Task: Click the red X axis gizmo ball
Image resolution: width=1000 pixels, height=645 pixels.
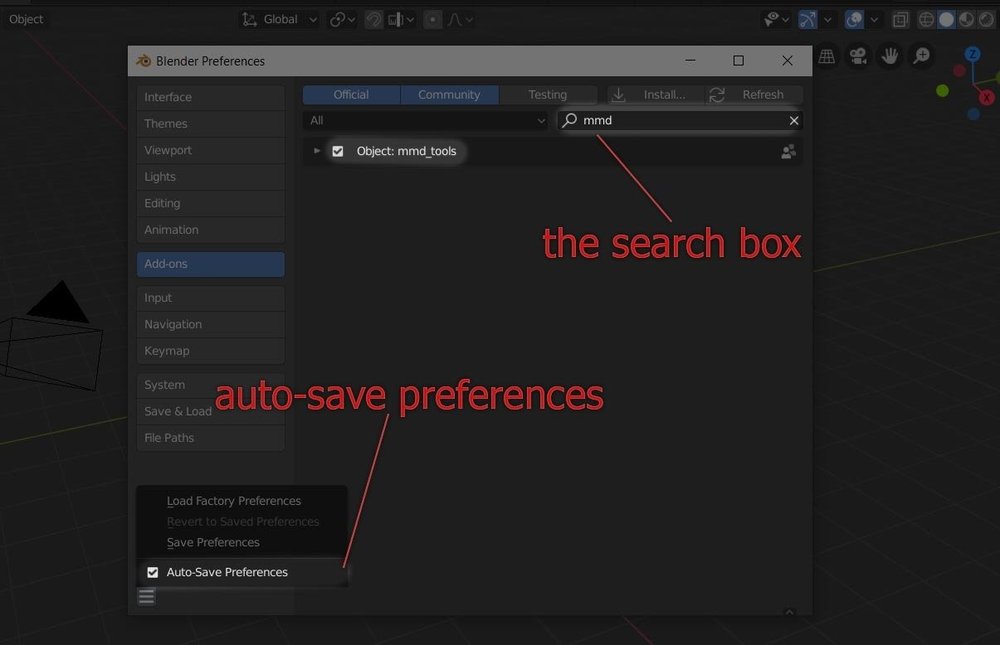Action: click(987, 97)
